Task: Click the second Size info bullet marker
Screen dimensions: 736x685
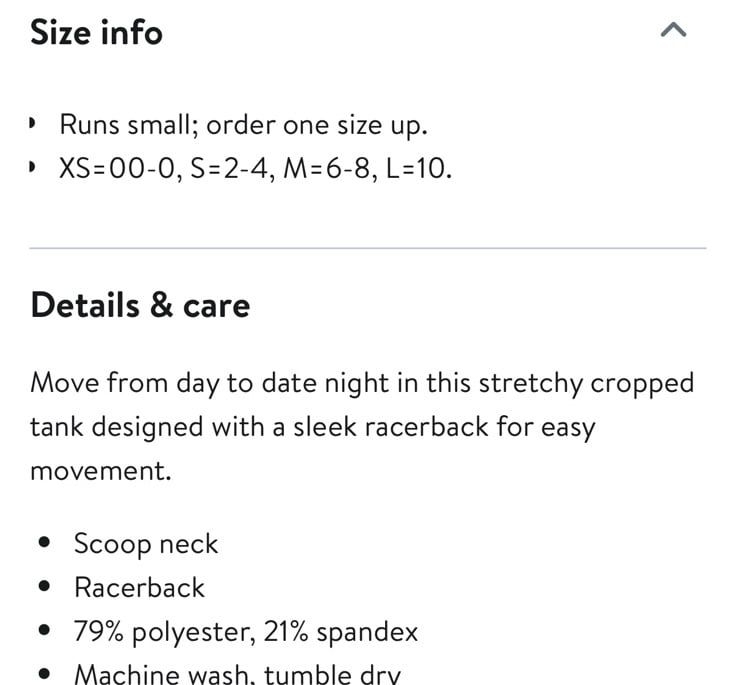Action: (32, 167)
